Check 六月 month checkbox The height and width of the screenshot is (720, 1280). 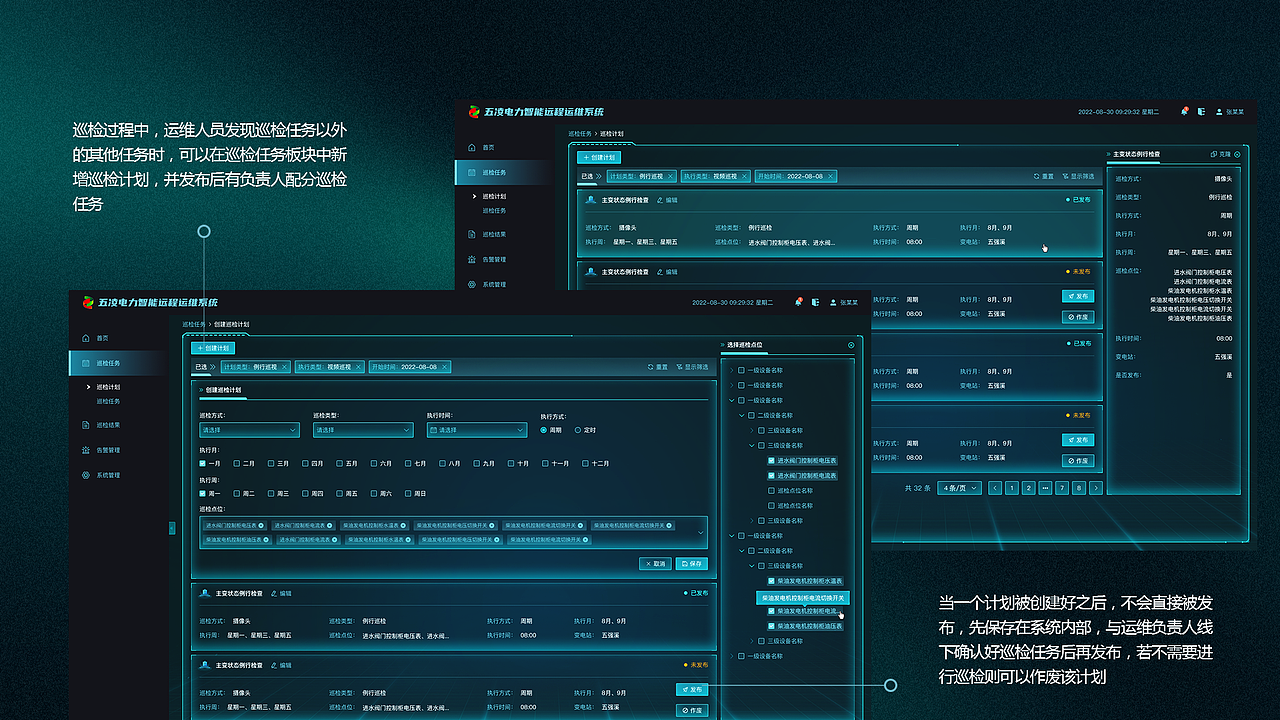click(x=374, y=463)
